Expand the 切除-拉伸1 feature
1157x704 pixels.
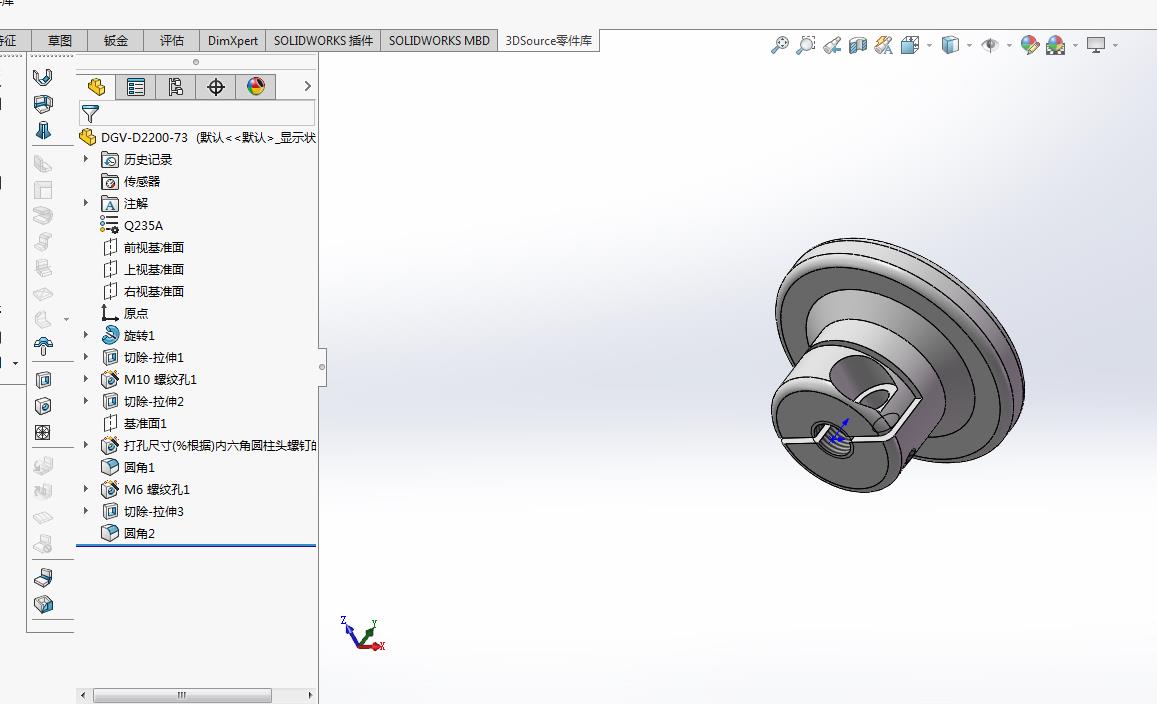click(x=86, y=357)
